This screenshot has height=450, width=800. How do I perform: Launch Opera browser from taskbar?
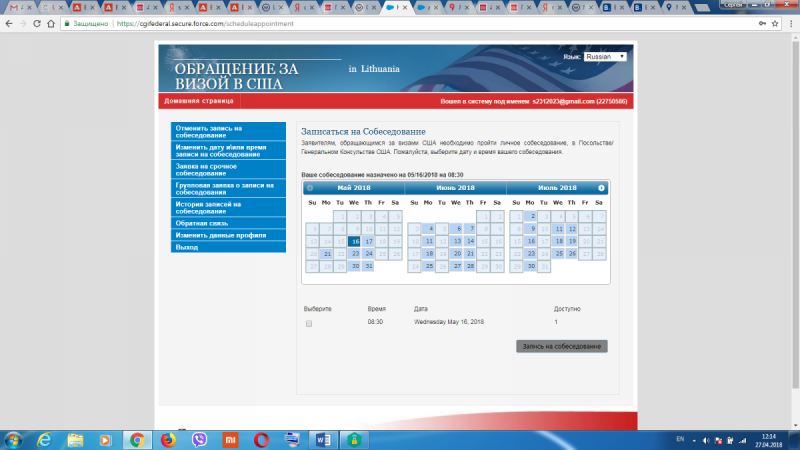261,439
